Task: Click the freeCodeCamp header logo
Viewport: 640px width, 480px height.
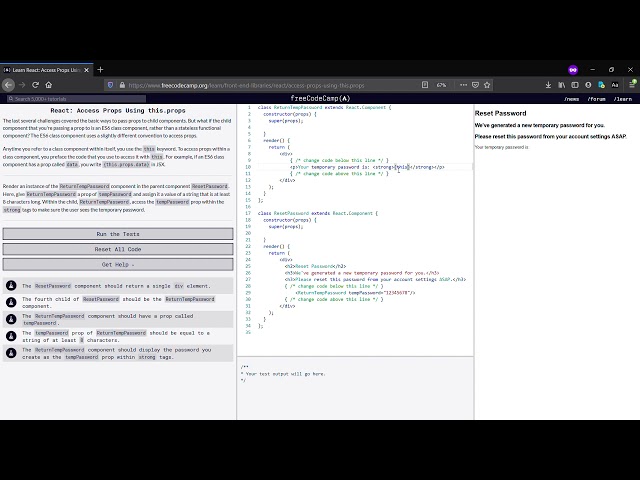Action: point(320,98)
